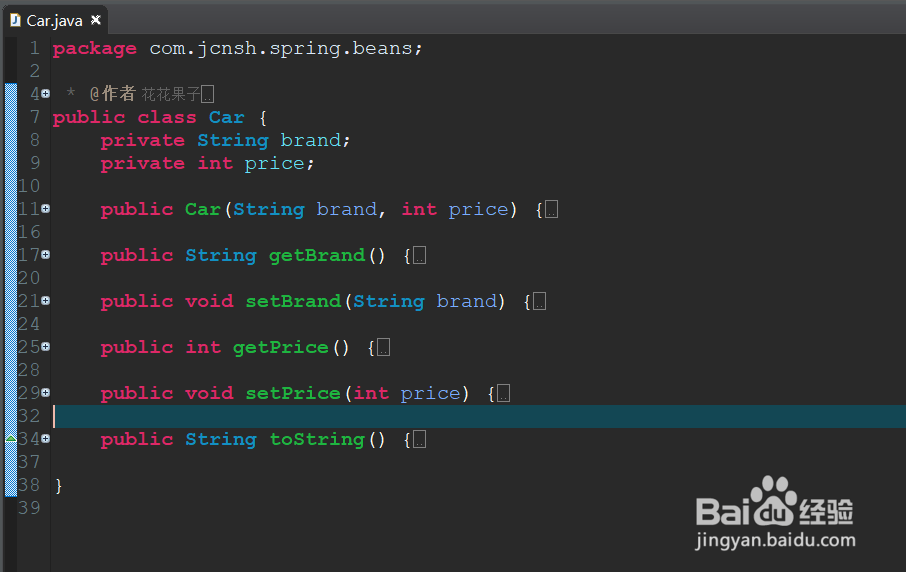
Task: Click the closing brace on line 38
Action: pyautogui.click(x=58, y=485)
